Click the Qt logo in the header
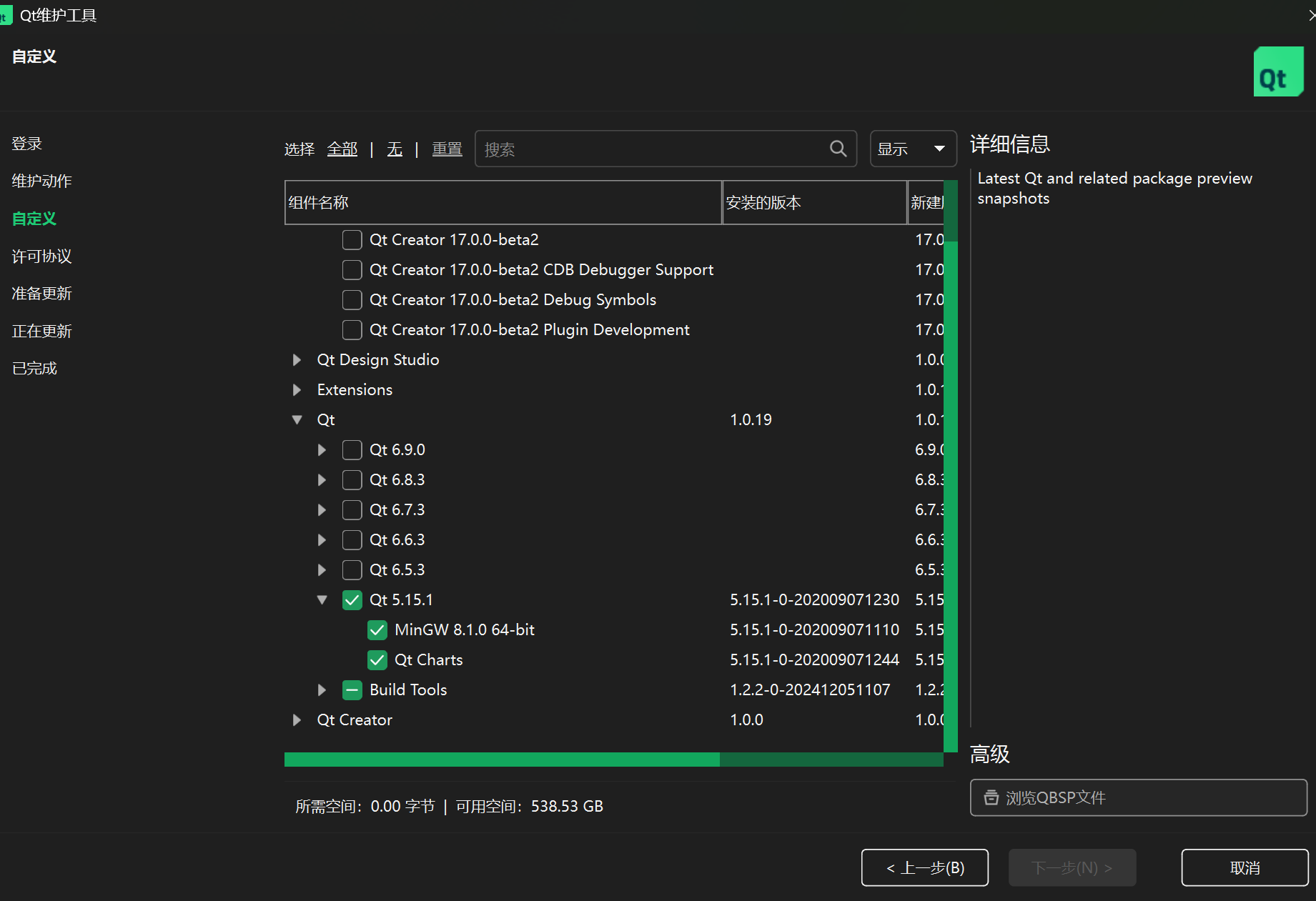1316x901 pixels. [1278, 71]
